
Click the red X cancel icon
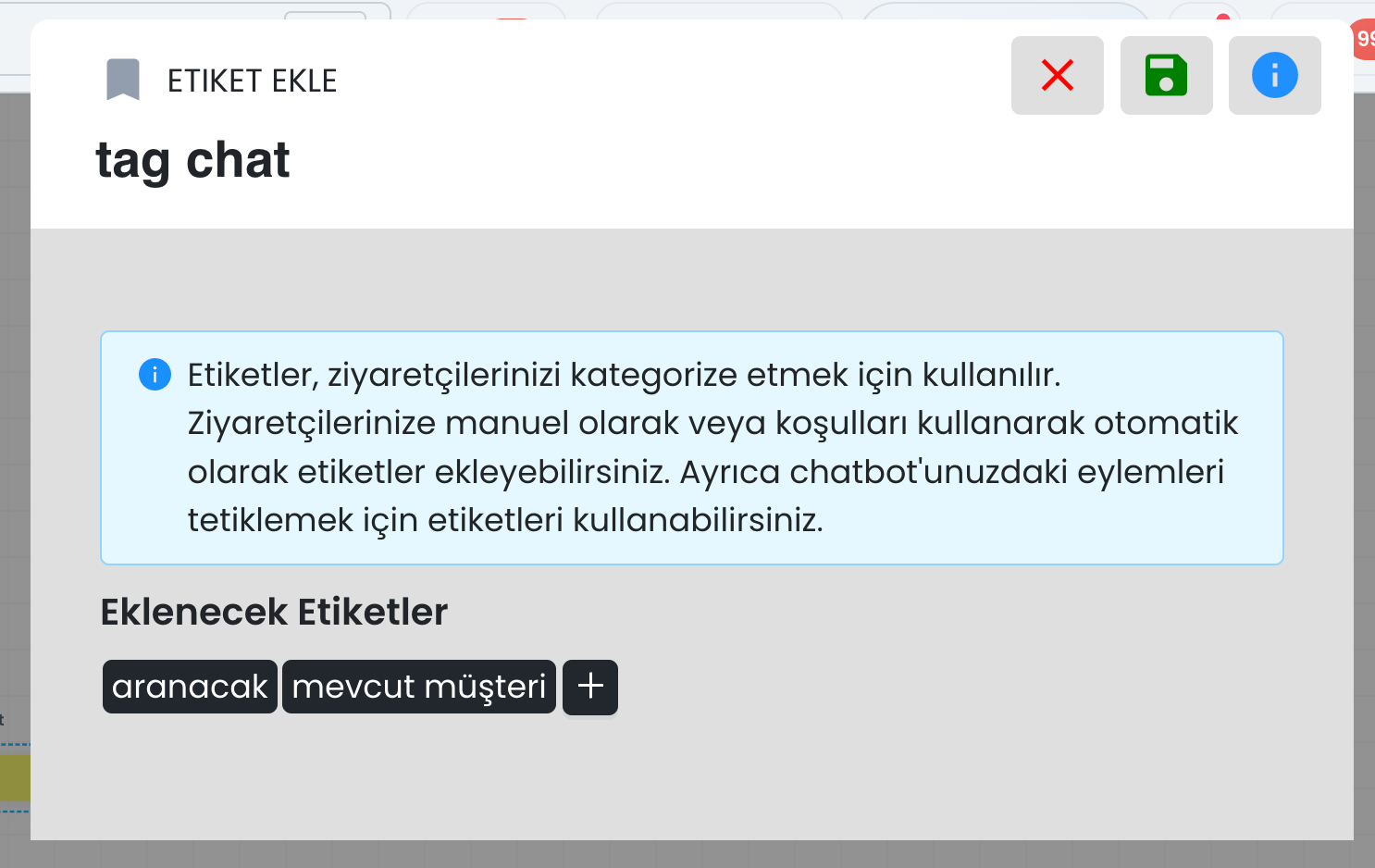point(1057,76)
